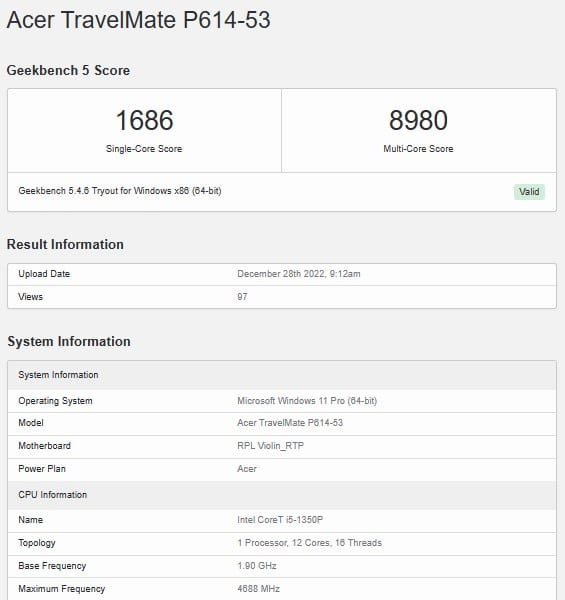Image resolution: width=565 pixels, height=600 pixels.
Task: Click the Model value Acer TravelMate P614-53
Action: [290, 423]
